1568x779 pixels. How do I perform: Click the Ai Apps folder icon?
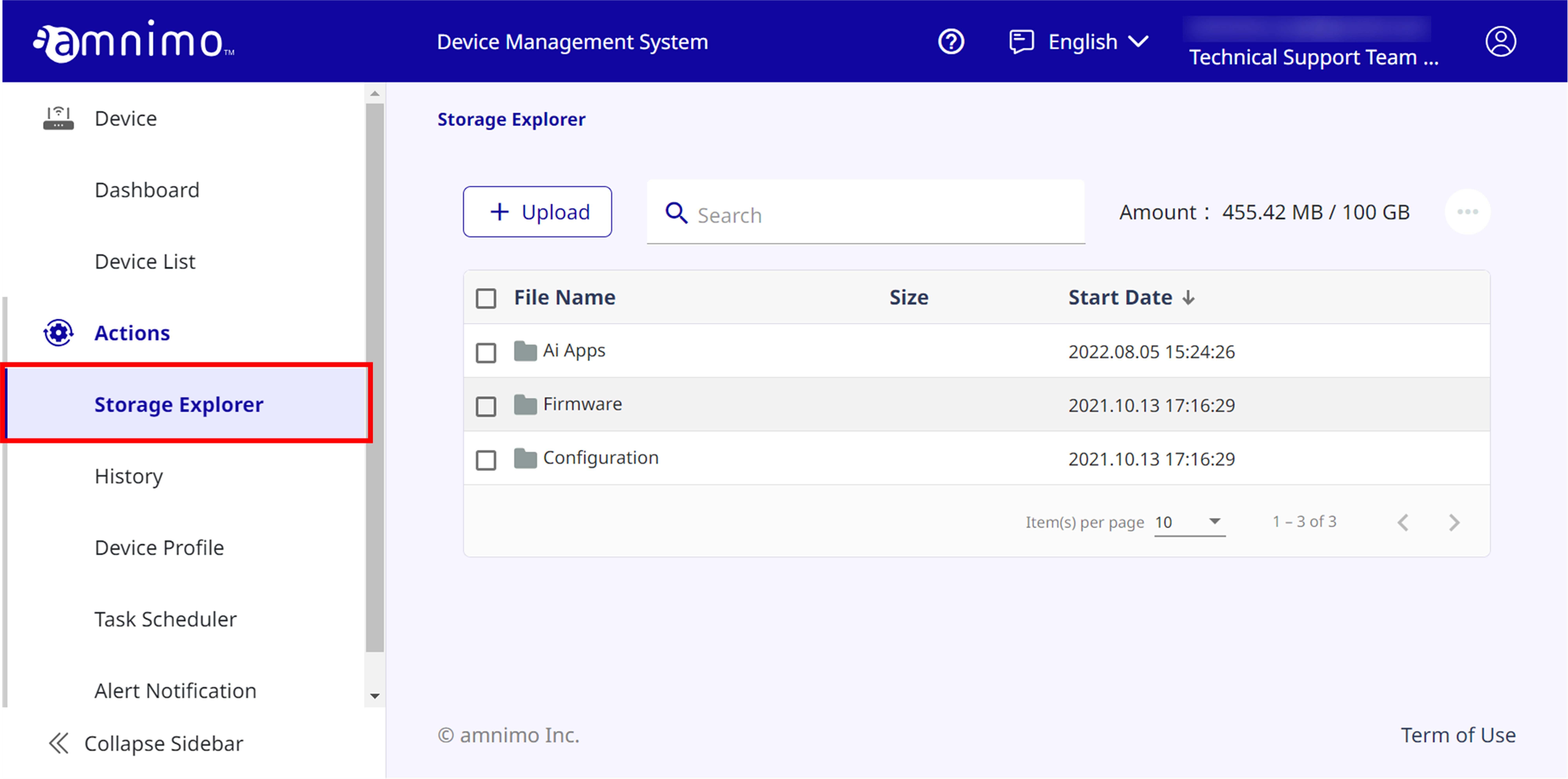click(x=525, y=351)
